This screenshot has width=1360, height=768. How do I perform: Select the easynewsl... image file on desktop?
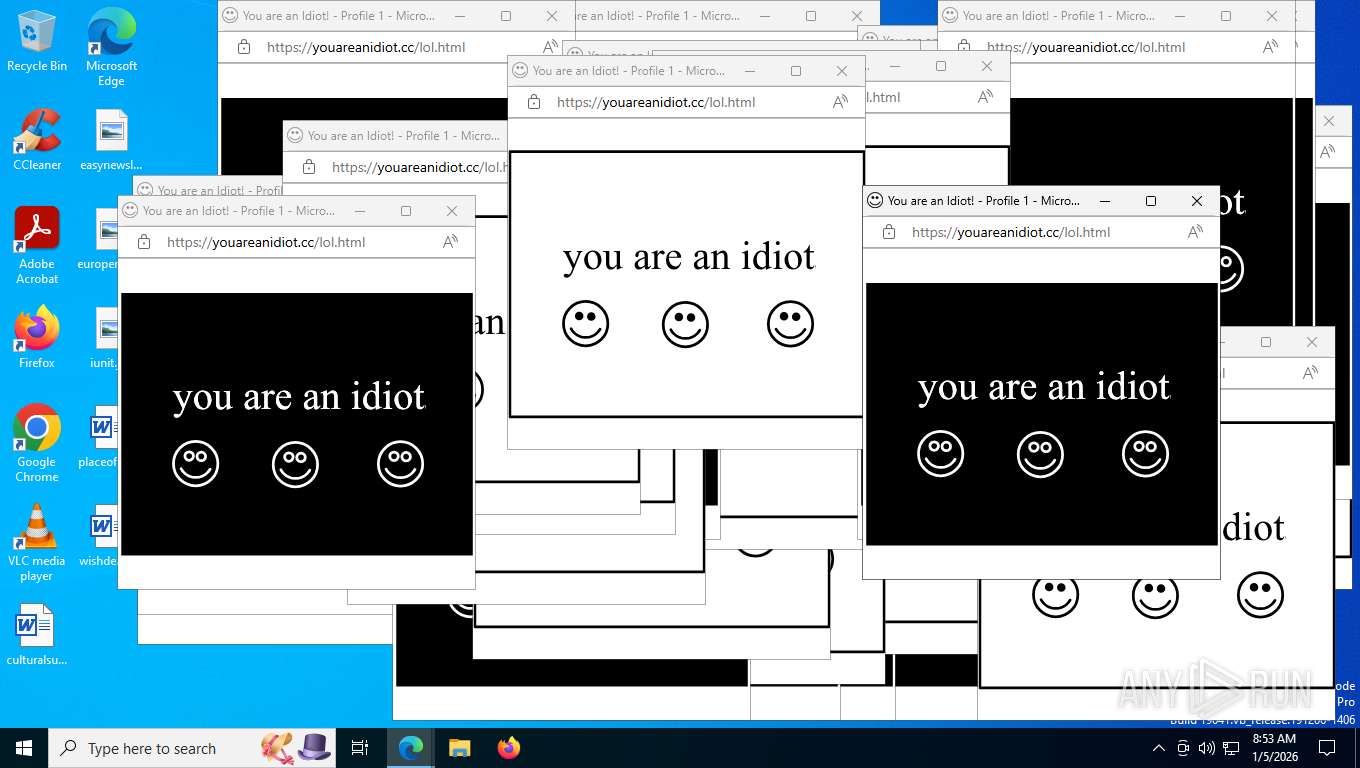point(111,139)
